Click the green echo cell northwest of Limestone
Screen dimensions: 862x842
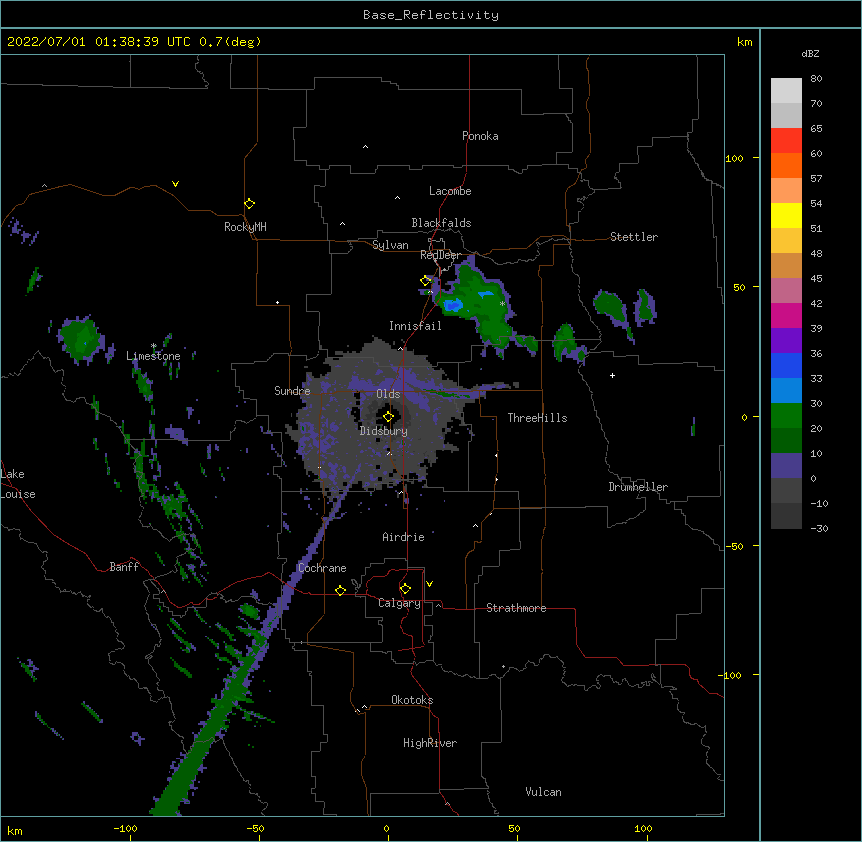click(81, 340)
